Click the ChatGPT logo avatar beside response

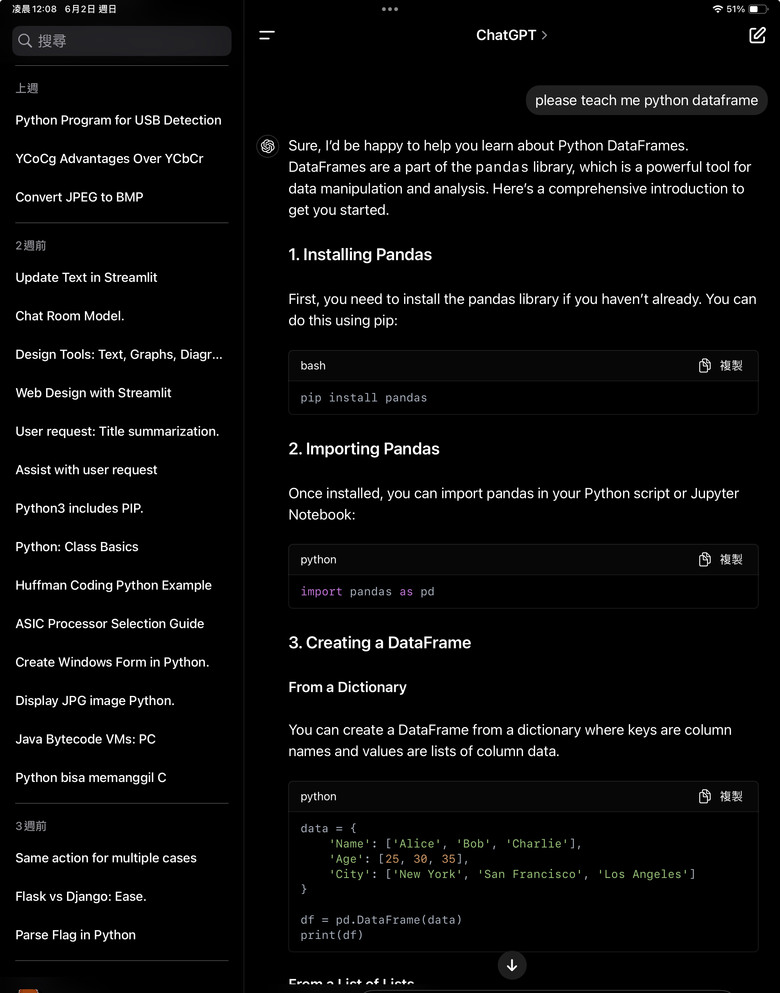click(x=268, y=146)
